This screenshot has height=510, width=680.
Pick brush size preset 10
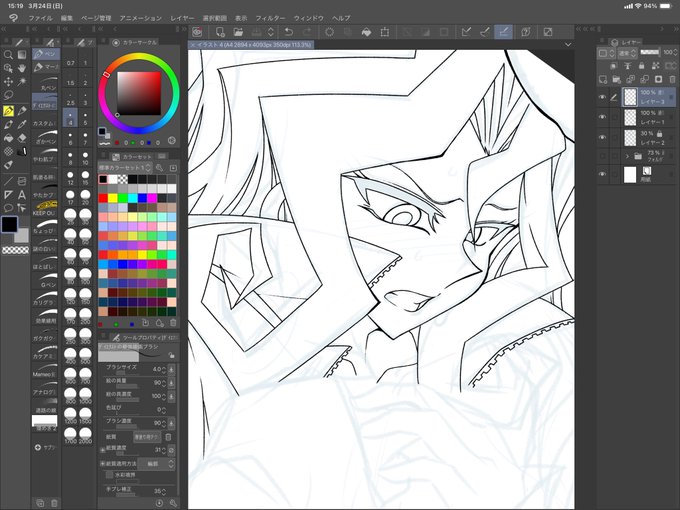tap(85, 158)
